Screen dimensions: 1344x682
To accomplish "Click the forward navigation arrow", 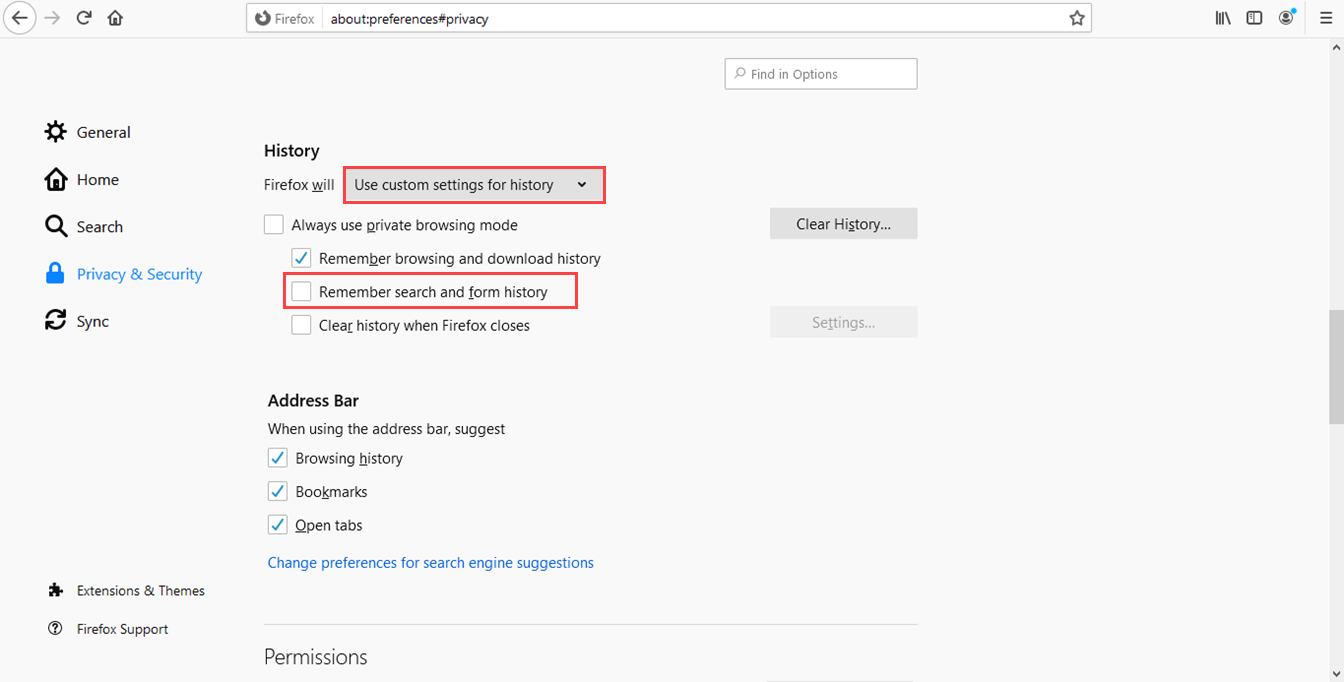I will (x=53, y=18).
